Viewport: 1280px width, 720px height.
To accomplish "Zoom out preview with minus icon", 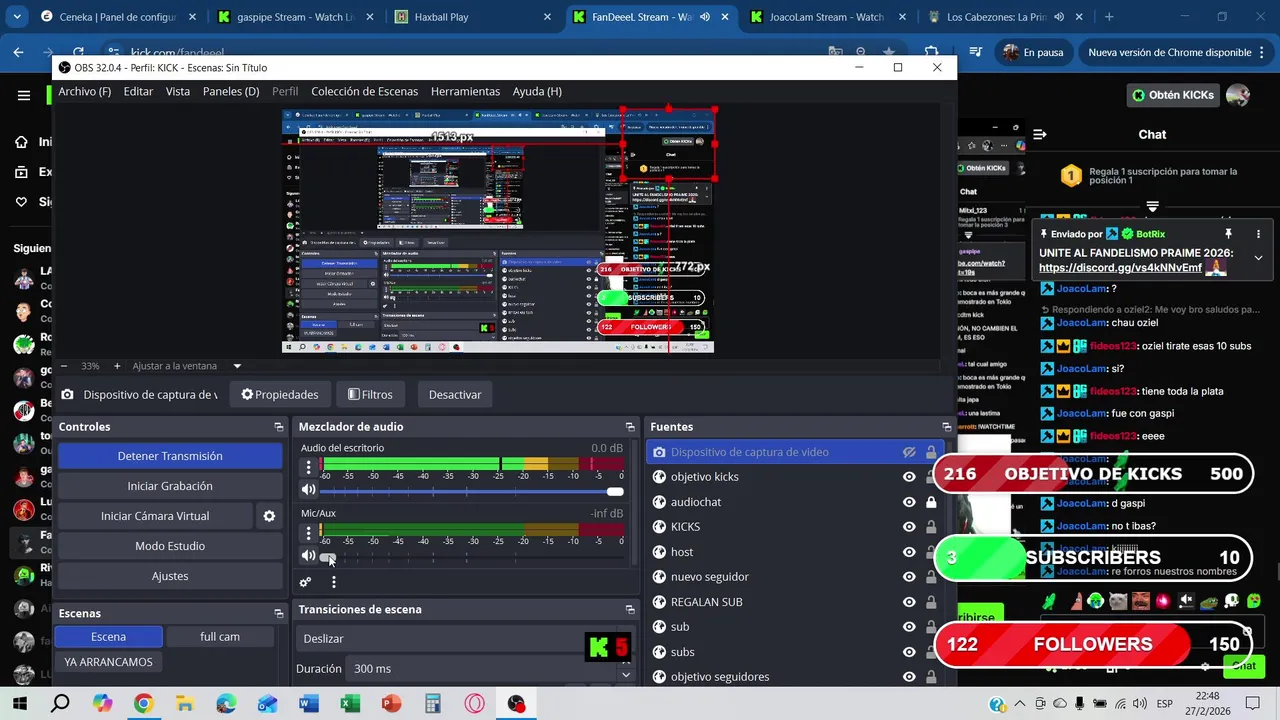I will (x=66, y=366).
